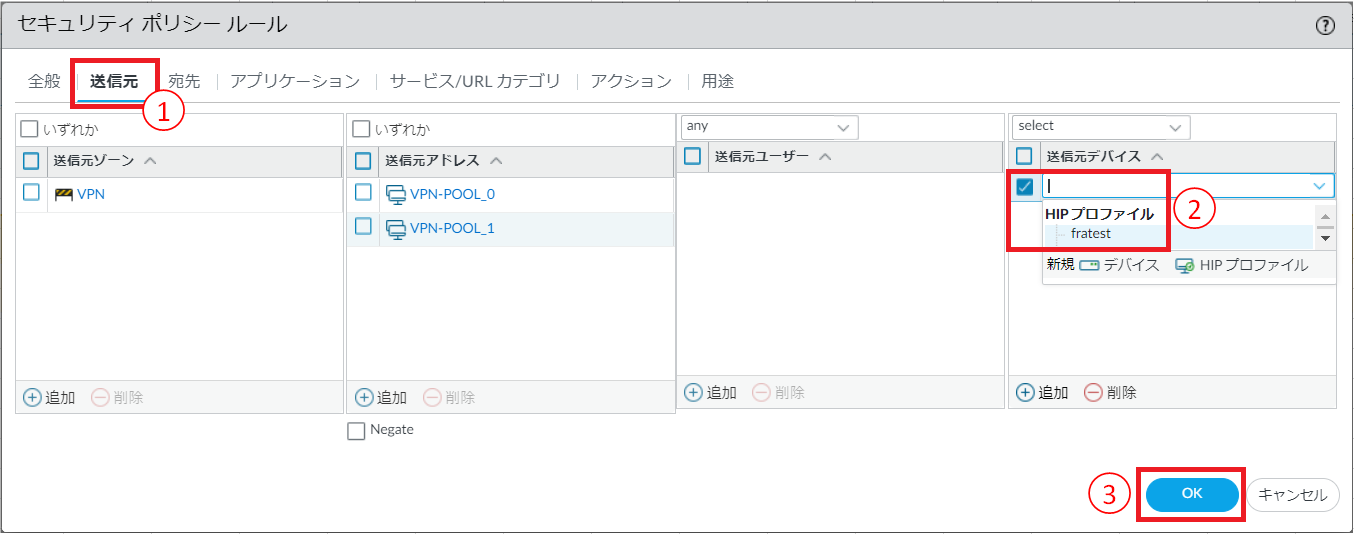Image resolution: width=1354 pixels, height=534 pixels.
Task: Enable the Negate checkbox
Action: [x=357, y=430]
